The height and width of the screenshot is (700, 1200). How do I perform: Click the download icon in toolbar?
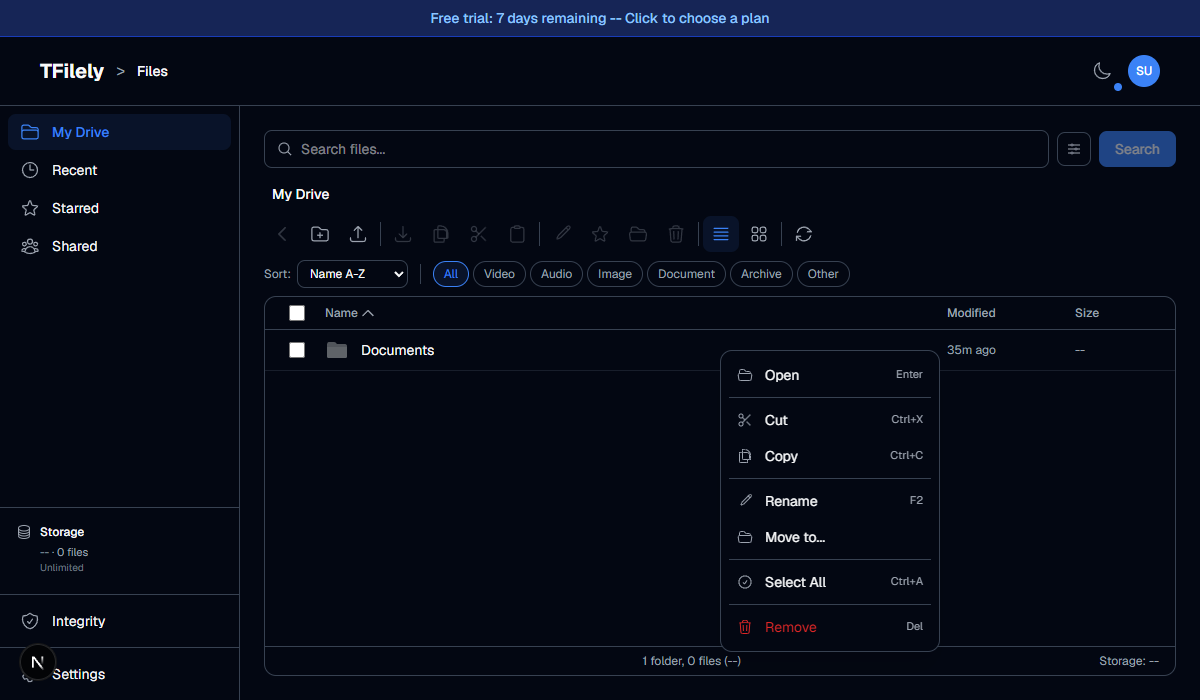[x=403, y=234]
